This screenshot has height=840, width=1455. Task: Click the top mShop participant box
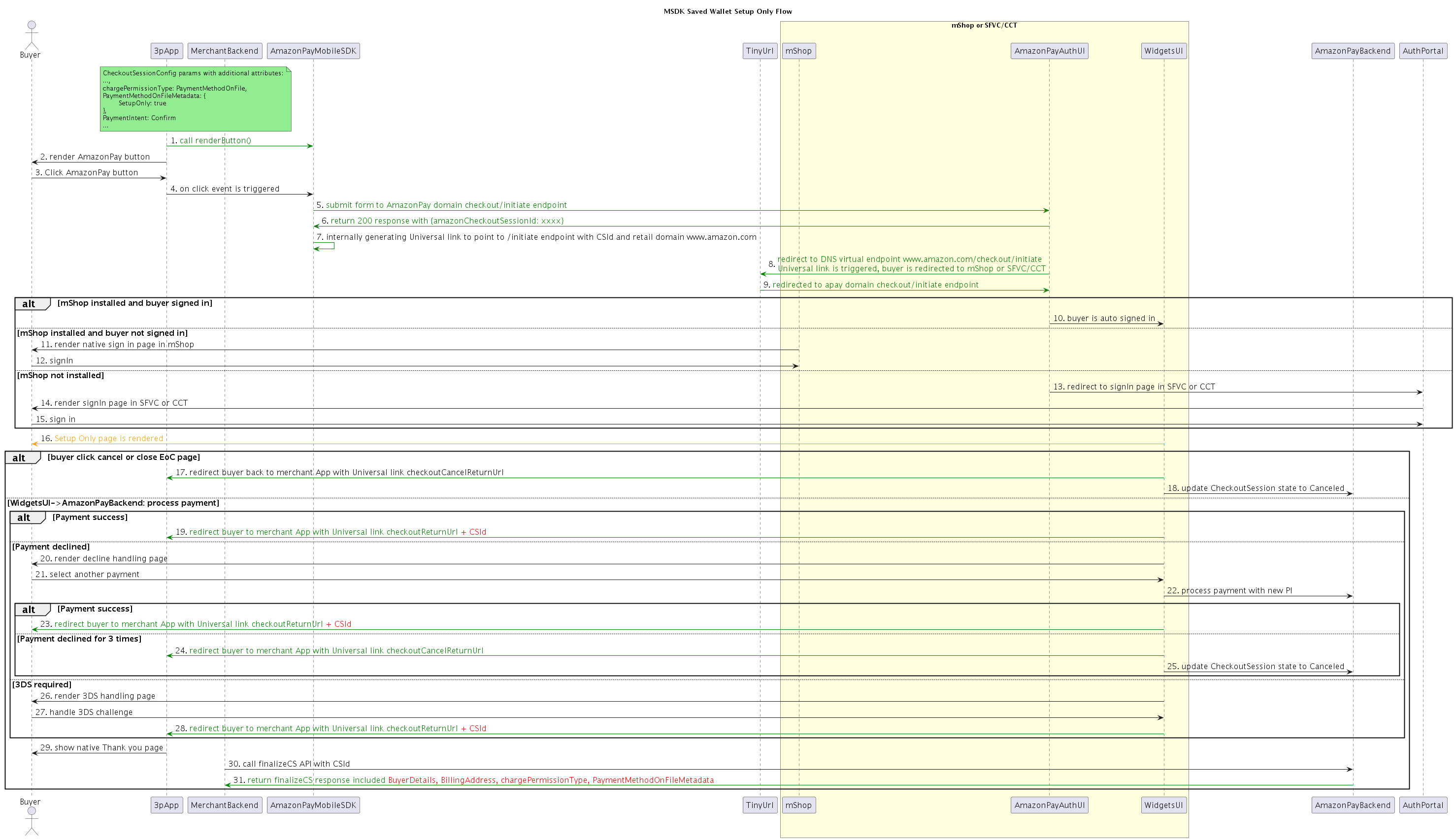pos(799,51)
